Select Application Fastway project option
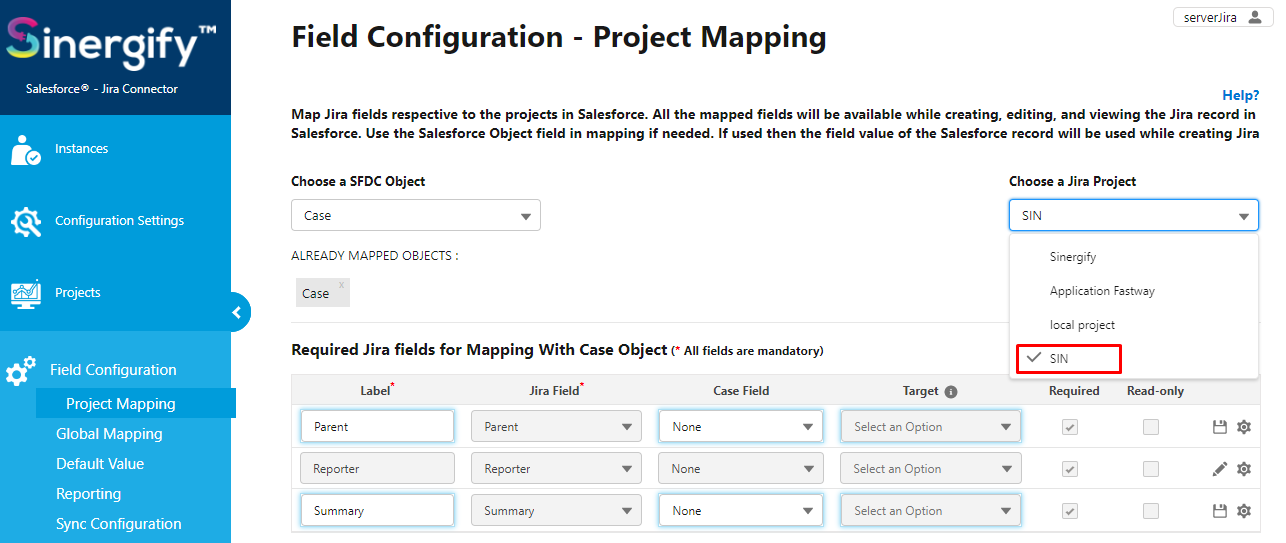Viewport: 1286px width, 543px height. coord(1134,291)
